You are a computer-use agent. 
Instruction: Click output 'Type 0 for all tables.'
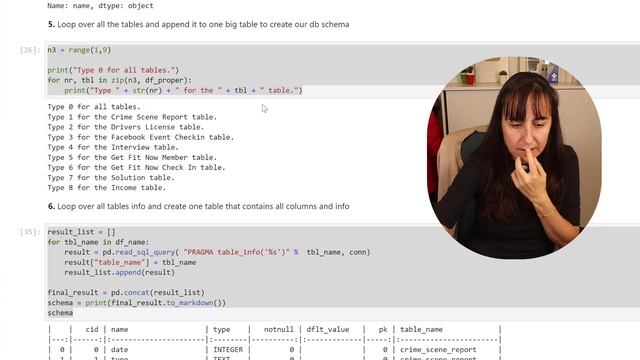(x=94, y=107)
